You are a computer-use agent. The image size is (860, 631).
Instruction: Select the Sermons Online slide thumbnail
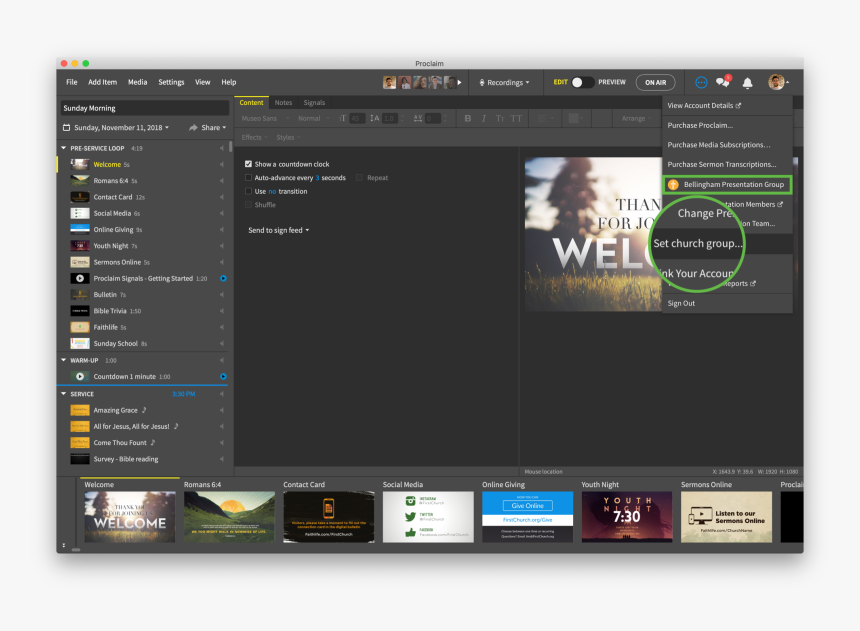726,517
